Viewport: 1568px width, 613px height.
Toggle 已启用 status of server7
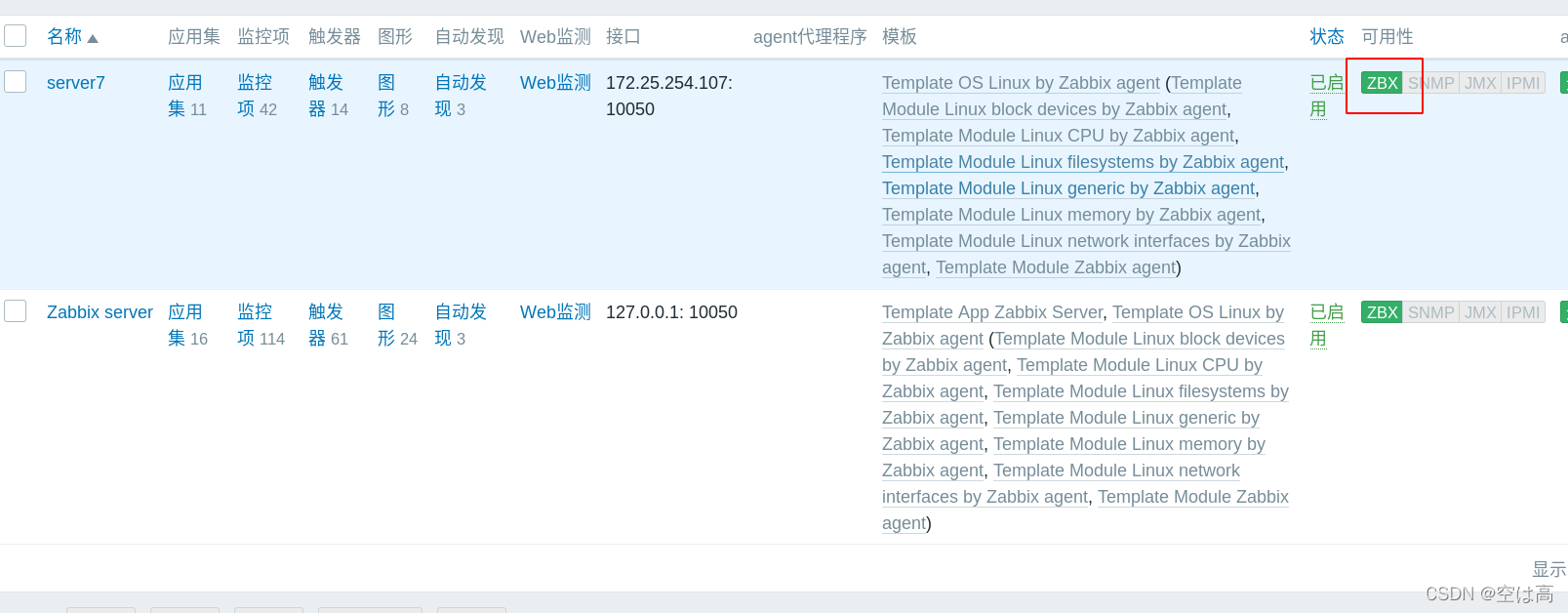point(1327,96)
